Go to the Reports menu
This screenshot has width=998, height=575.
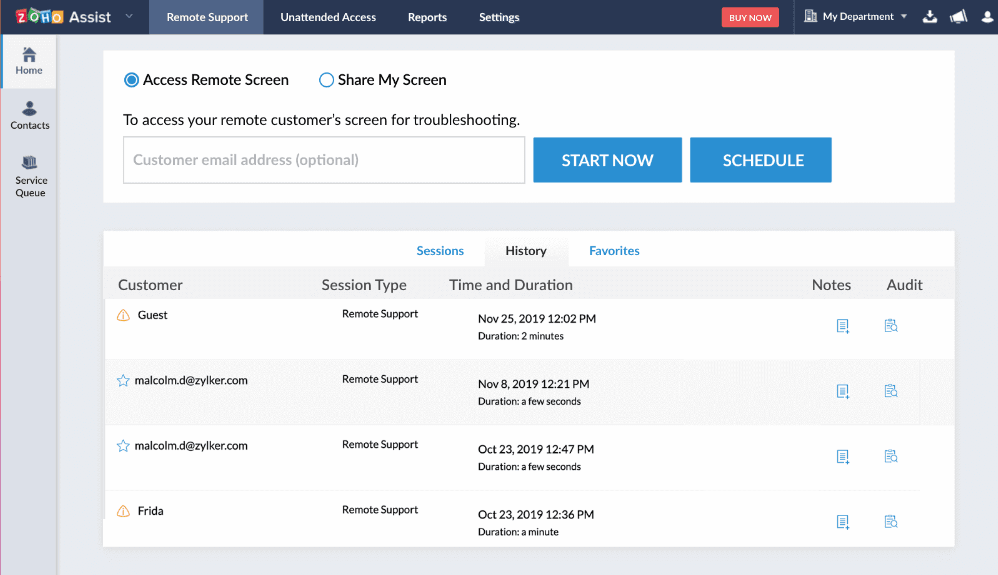pos(427,17)
